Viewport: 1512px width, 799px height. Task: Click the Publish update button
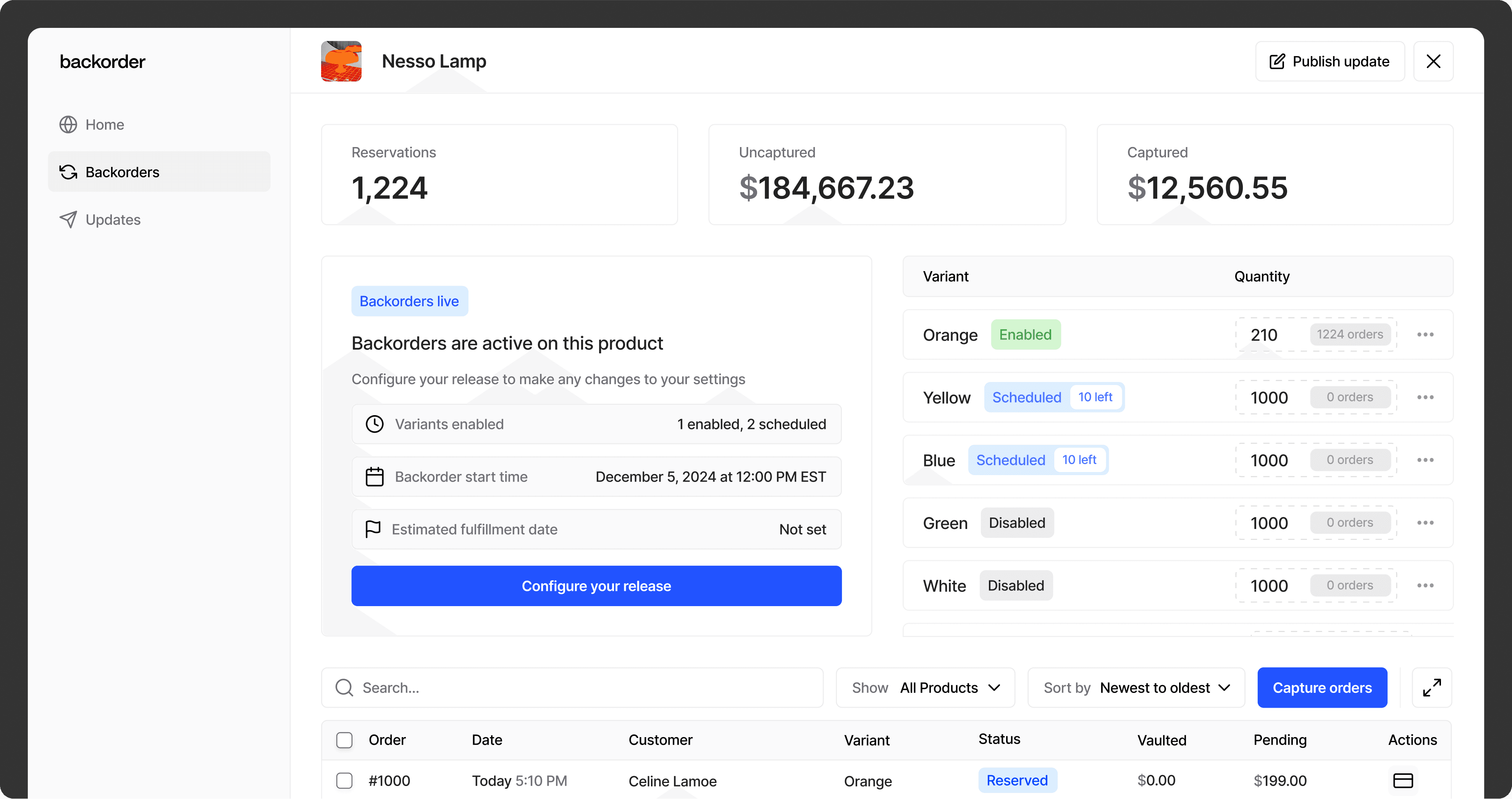point(1329,61)
